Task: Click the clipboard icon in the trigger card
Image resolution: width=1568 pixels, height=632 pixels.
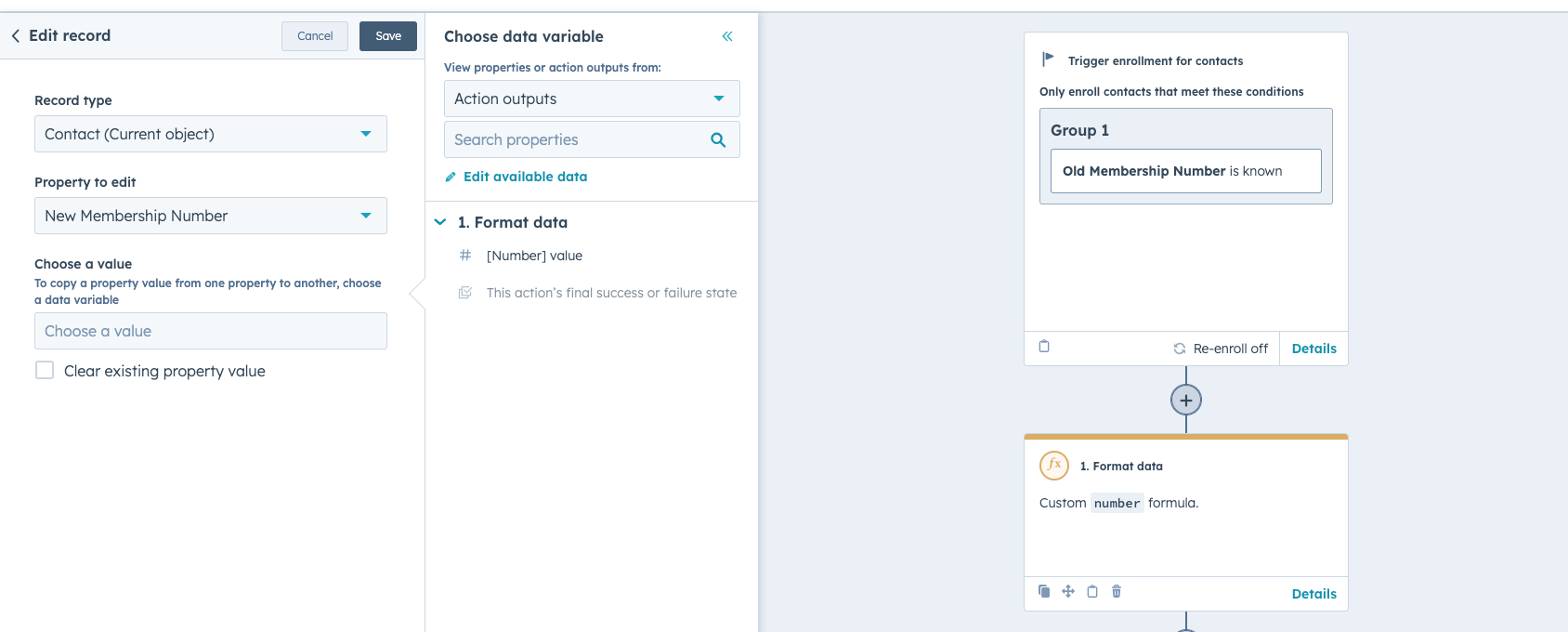Action: (1044, 347)
